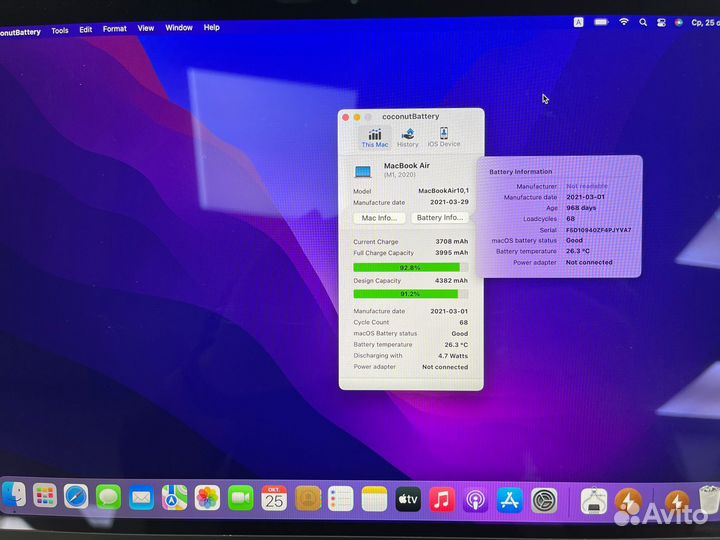This screenshot has width=720, height=540.
Task: Launch FaceTime from the Dock
Action: 241,498
